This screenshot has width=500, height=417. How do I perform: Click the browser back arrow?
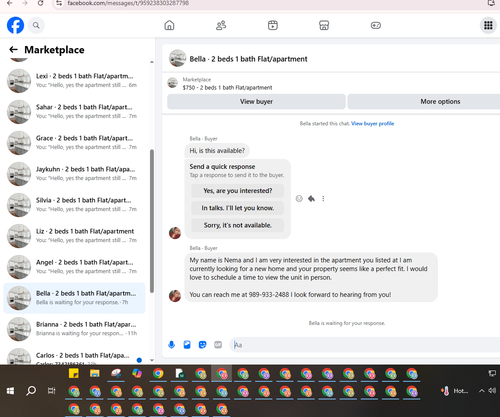9,3
